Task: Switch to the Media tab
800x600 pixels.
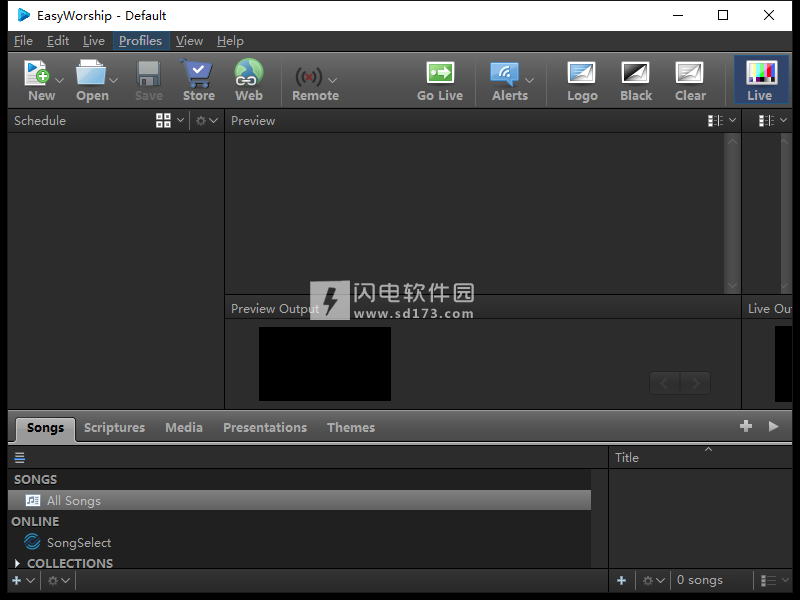Action: 184,428
